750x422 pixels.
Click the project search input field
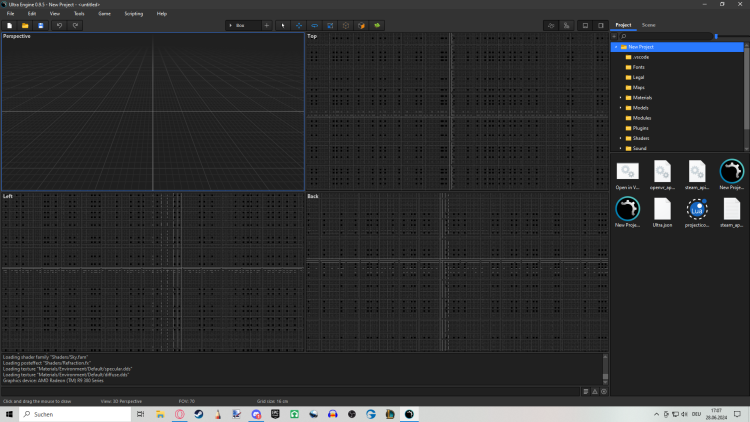coord(665,36)
